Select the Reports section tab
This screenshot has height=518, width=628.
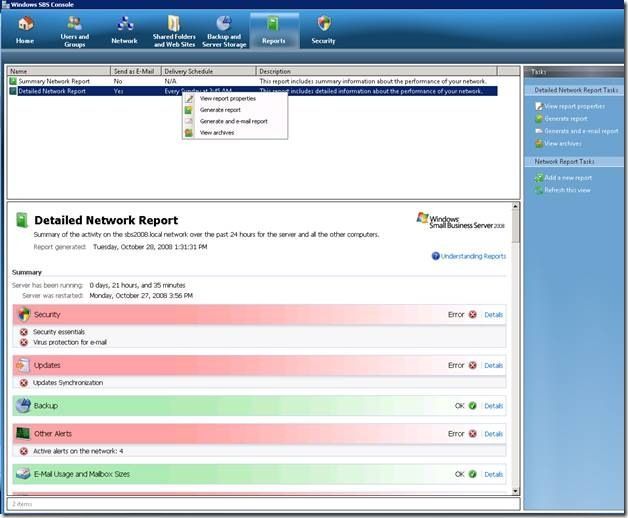pyautogui.click(x=274, y=30)
